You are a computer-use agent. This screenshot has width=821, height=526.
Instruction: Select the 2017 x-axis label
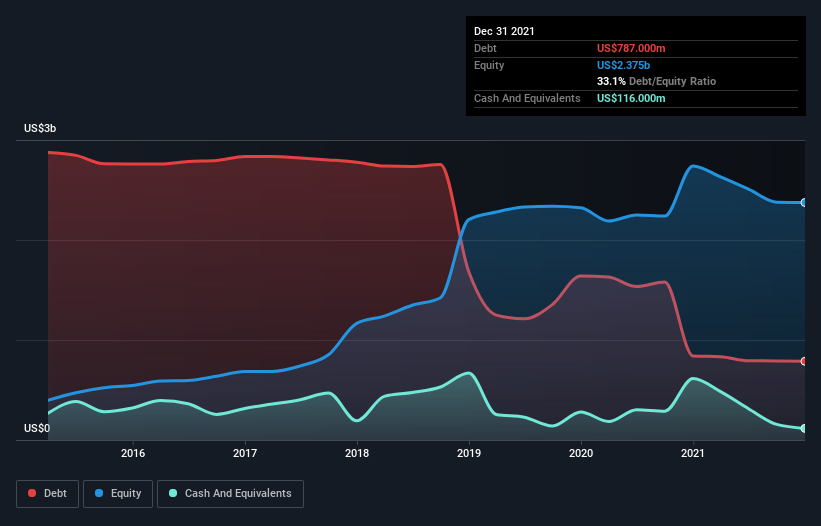coord(245,453)
